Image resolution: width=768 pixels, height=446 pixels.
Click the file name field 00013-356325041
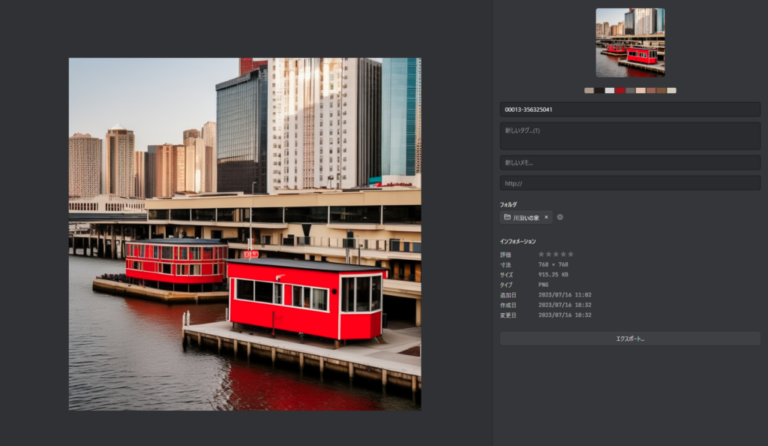[630, 109]
